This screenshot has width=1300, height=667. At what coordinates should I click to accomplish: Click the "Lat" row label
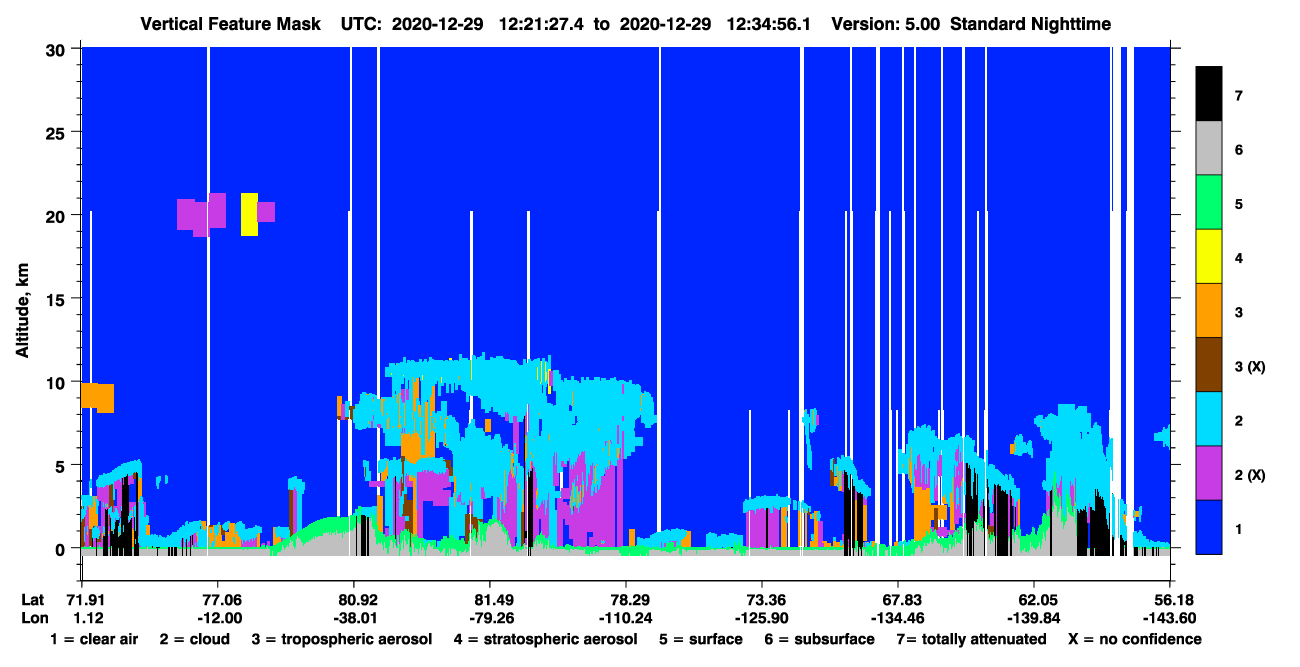[31, 600]
